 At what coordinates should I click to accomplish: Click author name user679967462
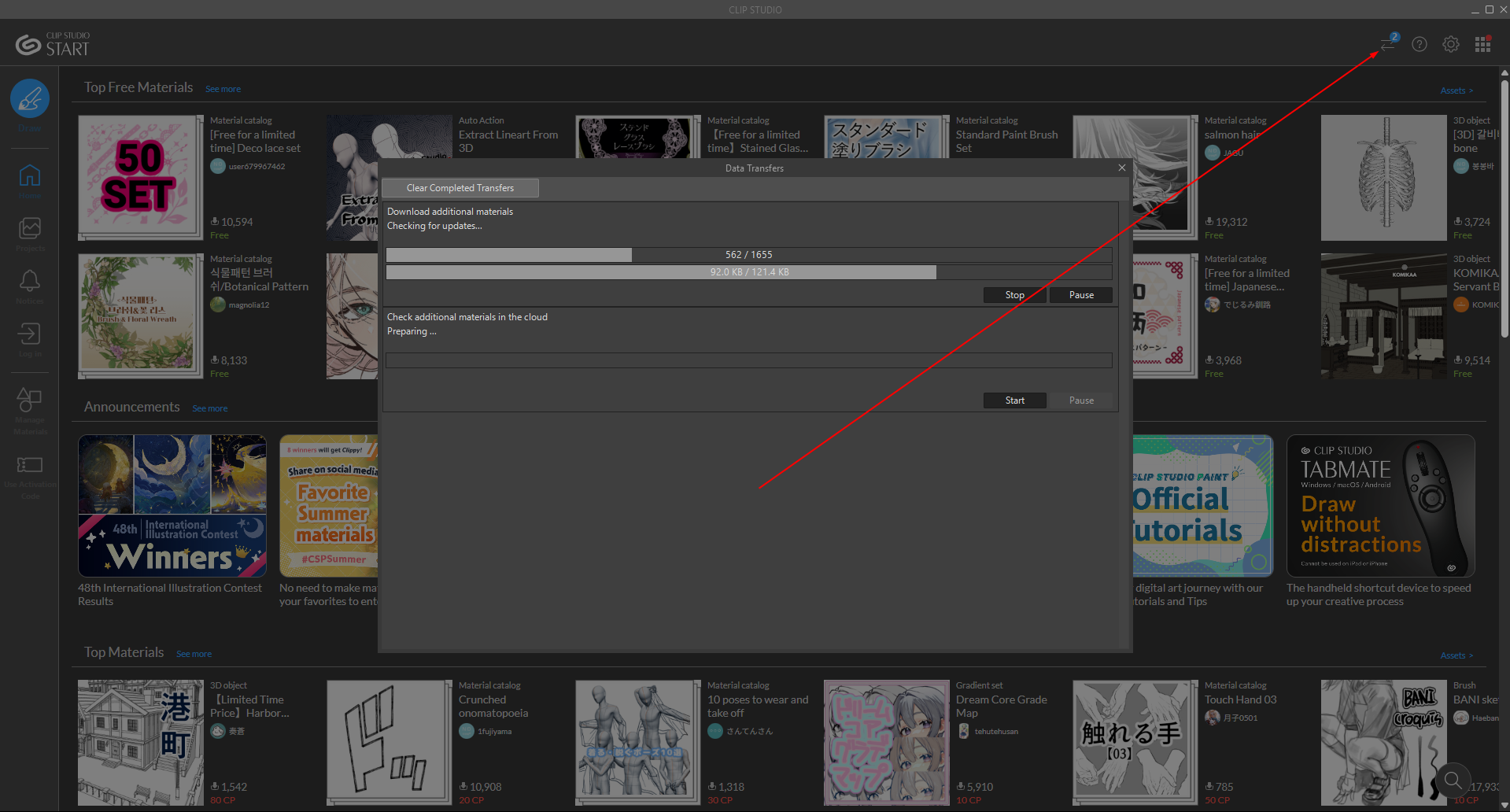[x=257, y=167]
